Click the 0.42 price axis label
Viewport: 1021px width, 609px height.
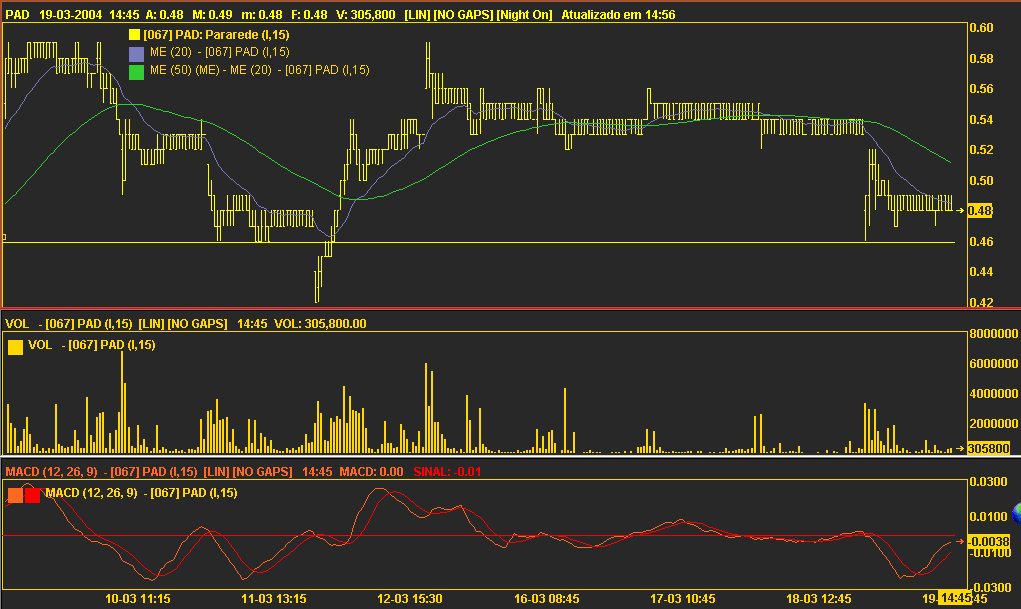pos(981,302)
